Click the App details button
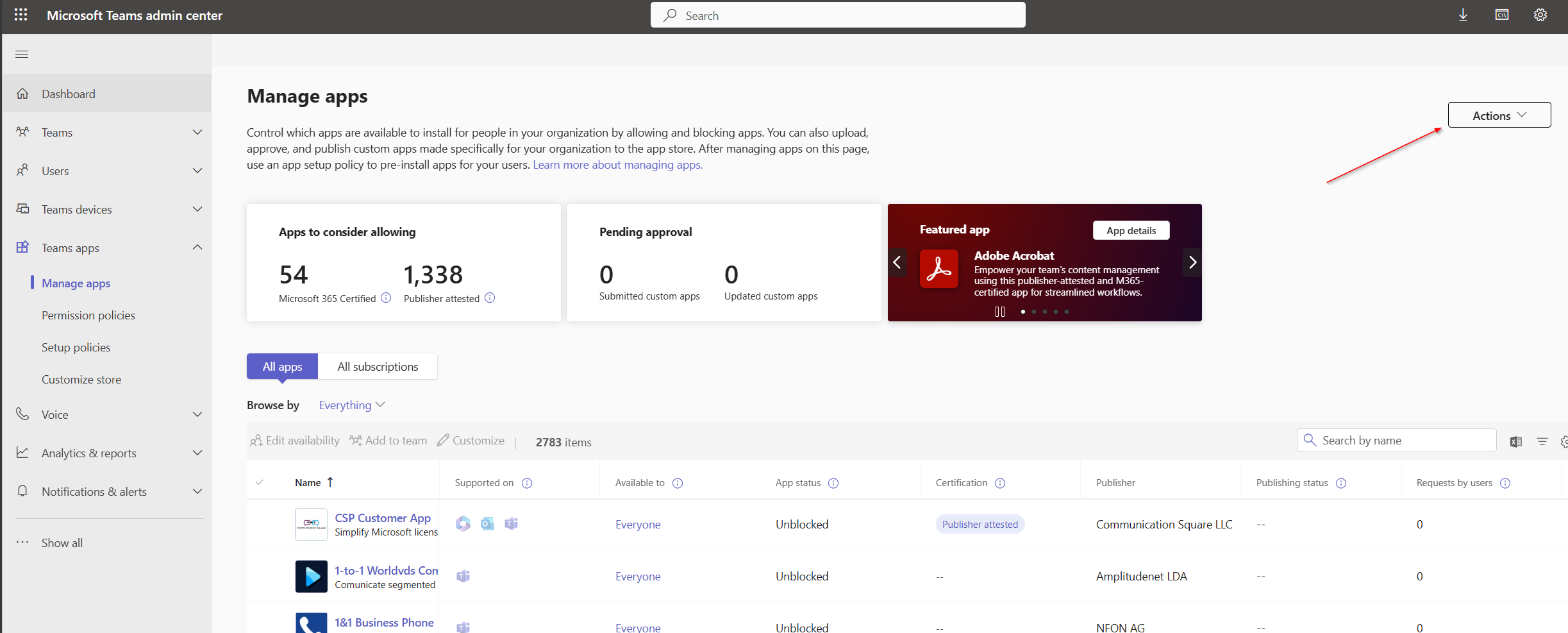Viewport: 1568px width, 633px height. [1131, 230]
